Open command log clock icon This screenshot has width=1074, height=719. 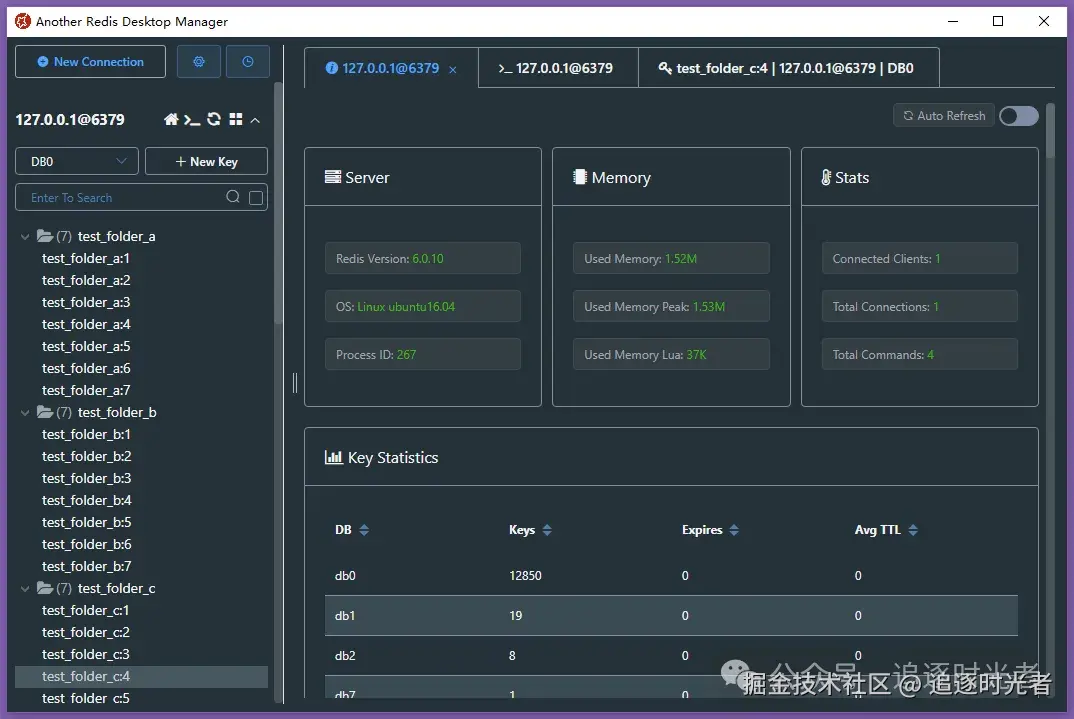(x=248, y=62)
